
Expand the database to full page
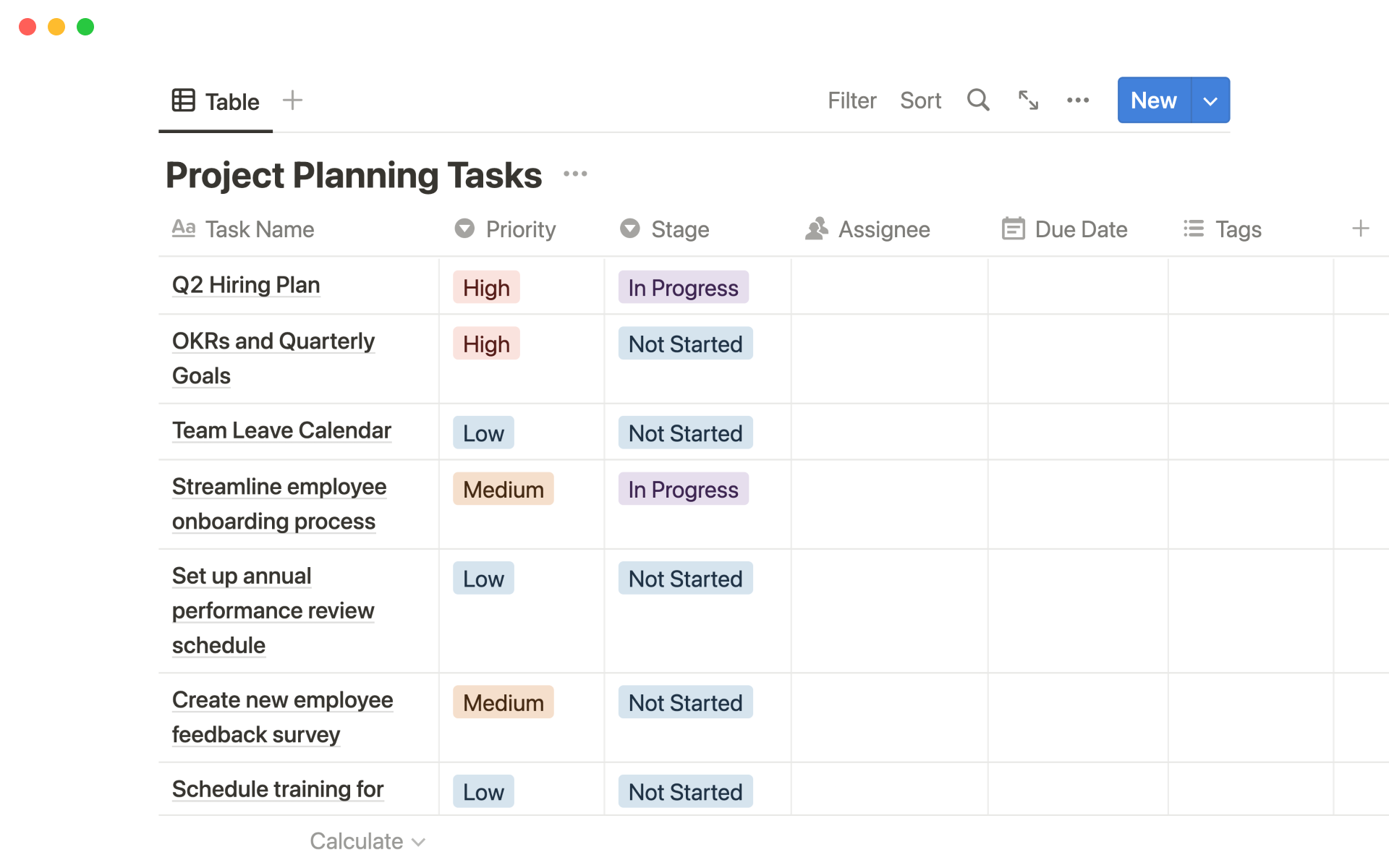point(1028,101)
